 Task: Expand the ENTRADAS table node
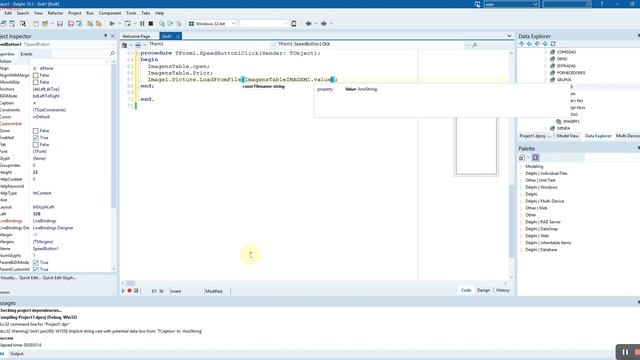[x=545, y=66]
